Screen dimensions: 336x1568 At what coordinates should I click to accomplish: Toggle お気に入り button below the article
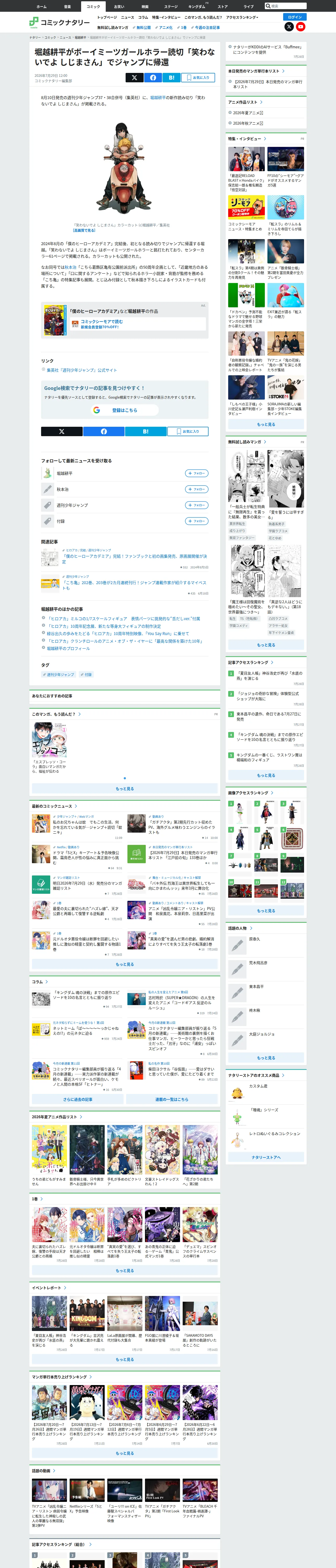click(x=188, y=431)
